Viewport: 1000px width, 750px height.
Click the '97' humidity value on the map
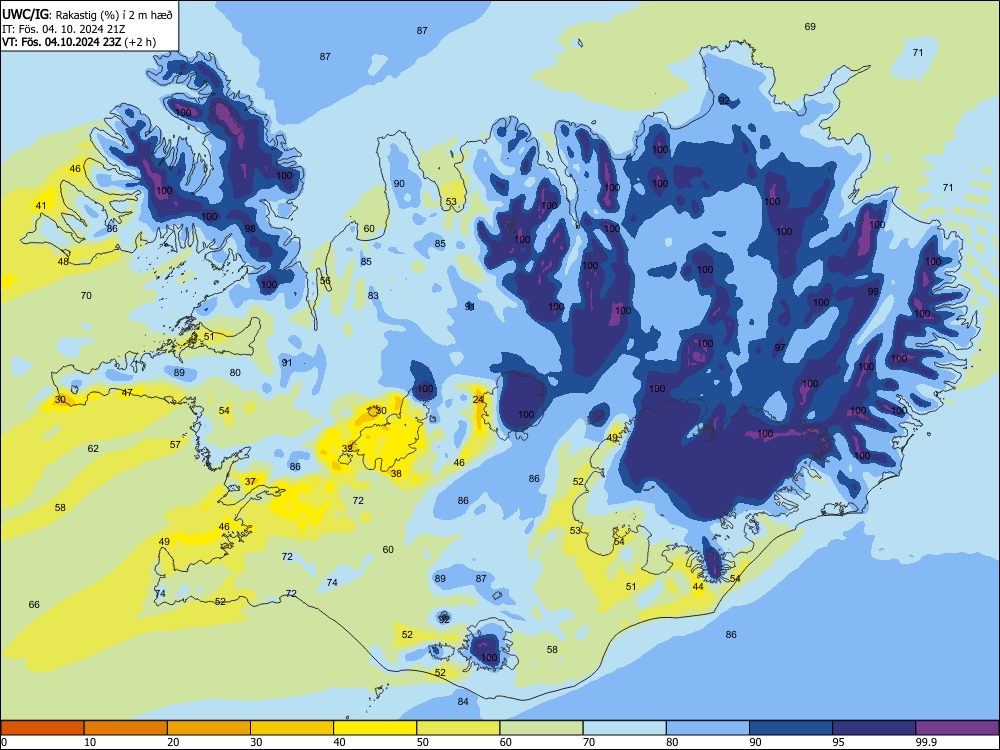tap(780, 348)
